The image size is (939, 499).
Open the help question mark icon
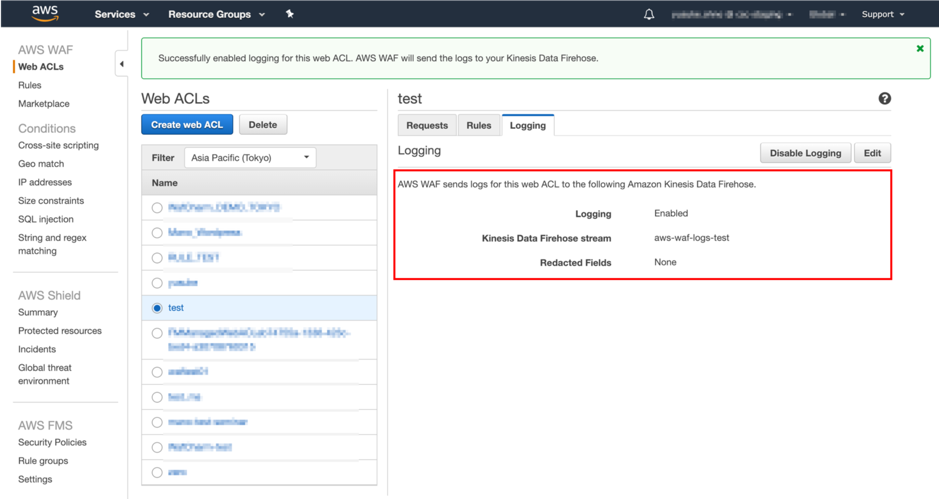(x=885, y=99)
